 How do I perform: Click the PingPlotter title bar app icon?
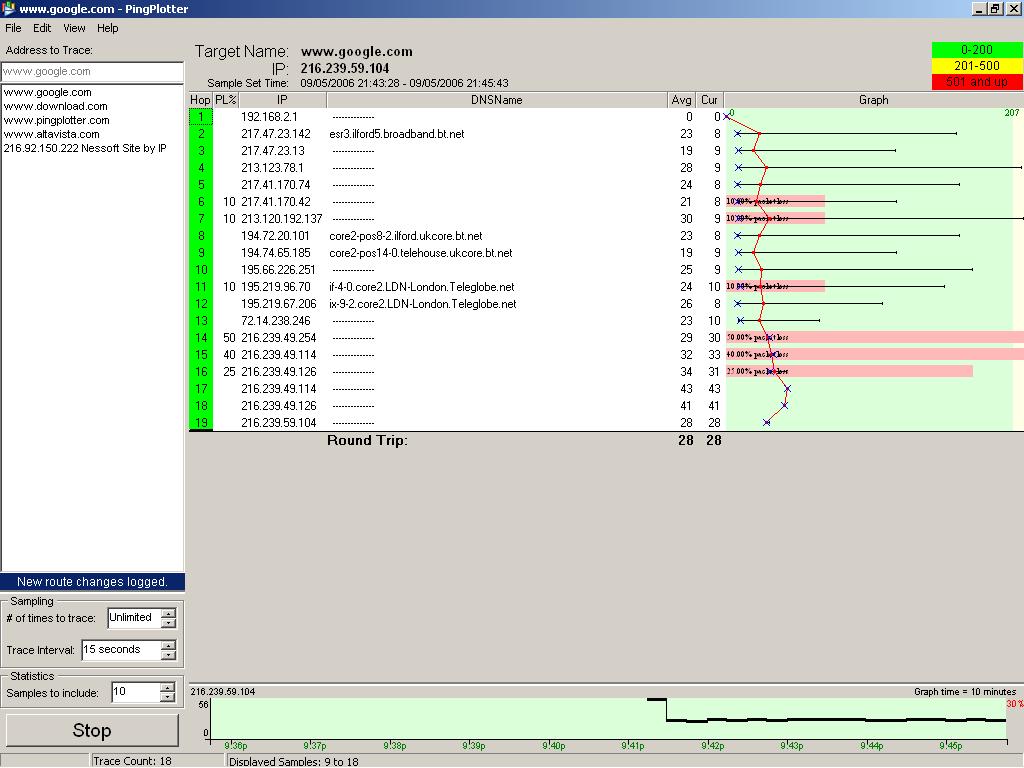coord(8,8)
